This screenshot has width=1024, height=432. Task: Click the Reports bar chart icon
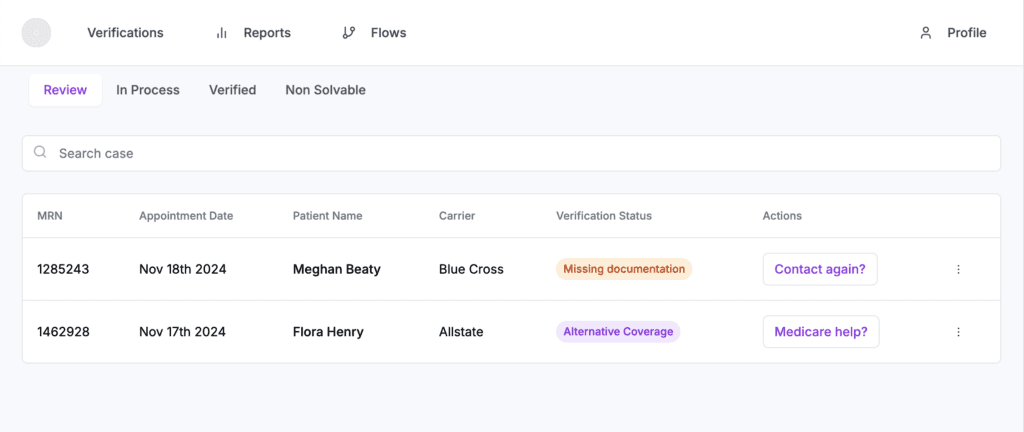coord(222,33)
